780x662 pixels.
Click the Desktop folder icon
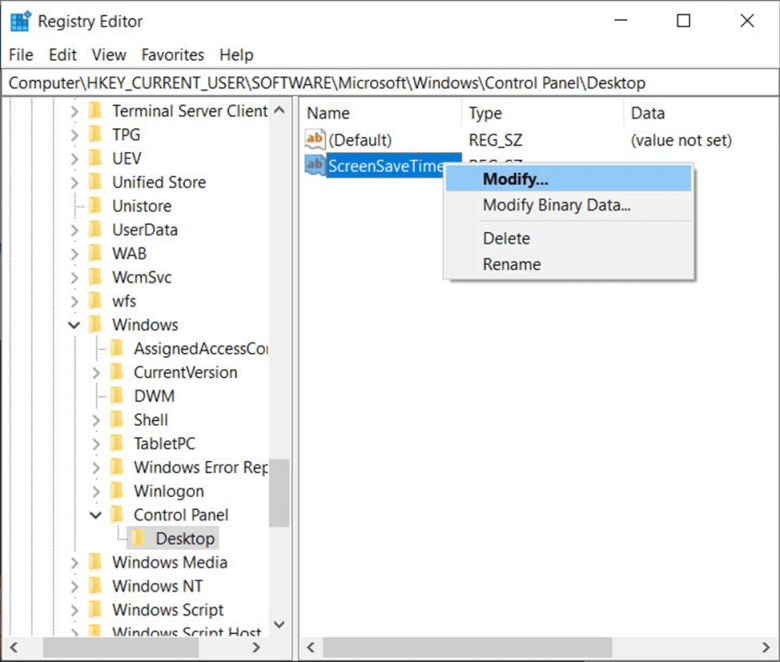pos(139,538)
